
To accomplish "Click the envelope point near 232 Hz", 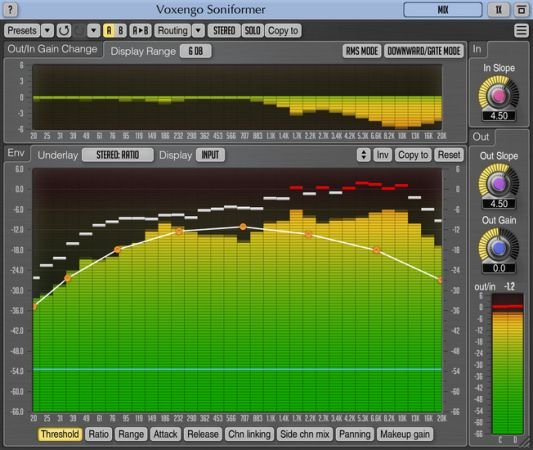I will pos(179,231).
